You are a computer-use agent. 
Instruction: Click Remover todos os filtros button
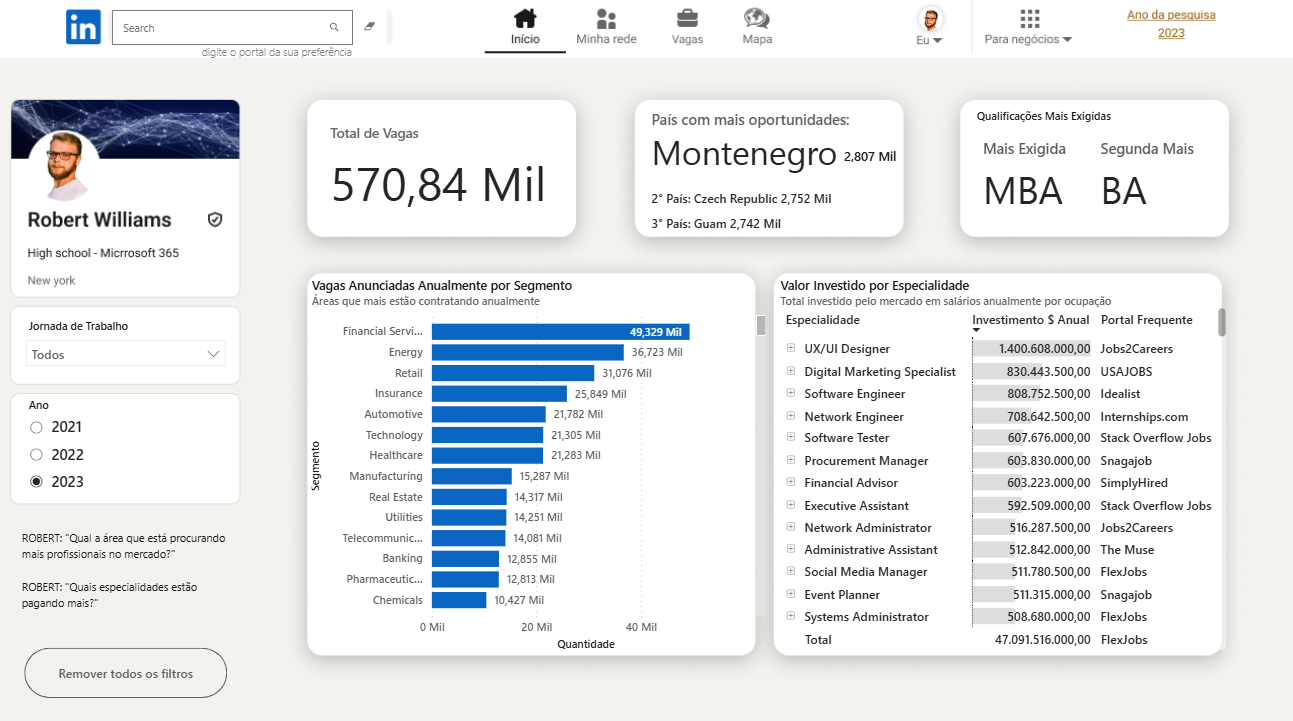point(126,673)
